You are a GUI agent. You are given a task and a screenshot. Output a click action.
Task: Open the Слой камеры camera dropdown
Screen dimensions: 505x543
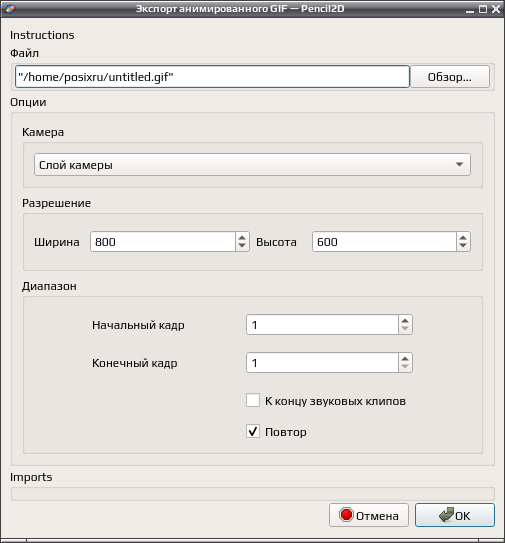point(252,165)
